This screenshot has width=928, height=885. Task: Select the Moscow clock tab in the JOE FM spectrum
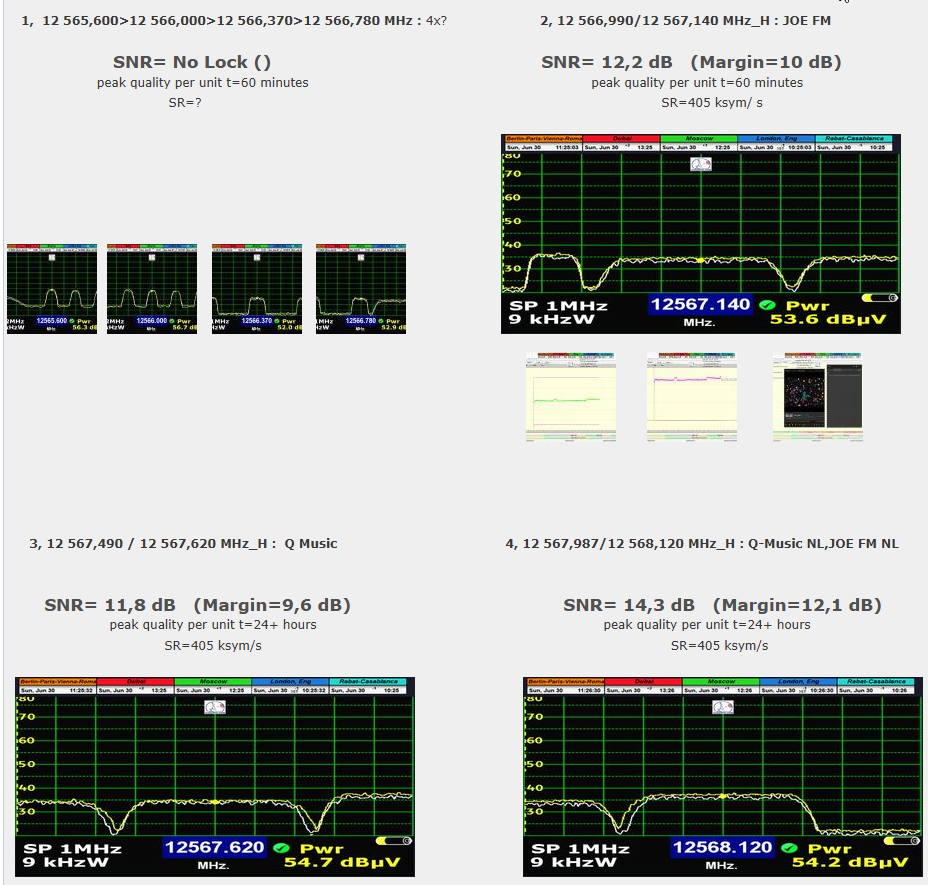[698, 139]
